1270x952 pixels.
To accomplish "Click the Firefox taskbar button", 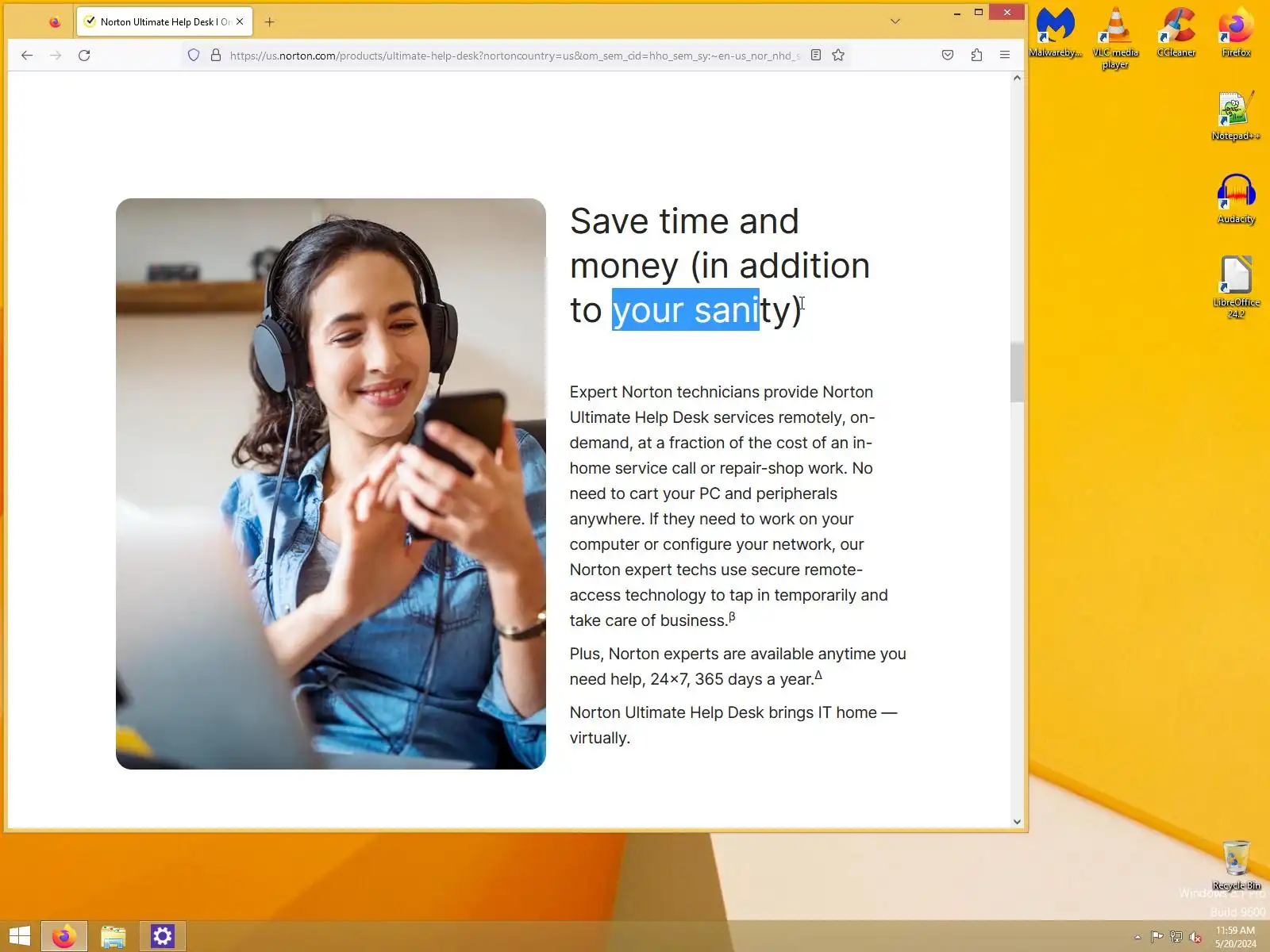I will 64,936.
